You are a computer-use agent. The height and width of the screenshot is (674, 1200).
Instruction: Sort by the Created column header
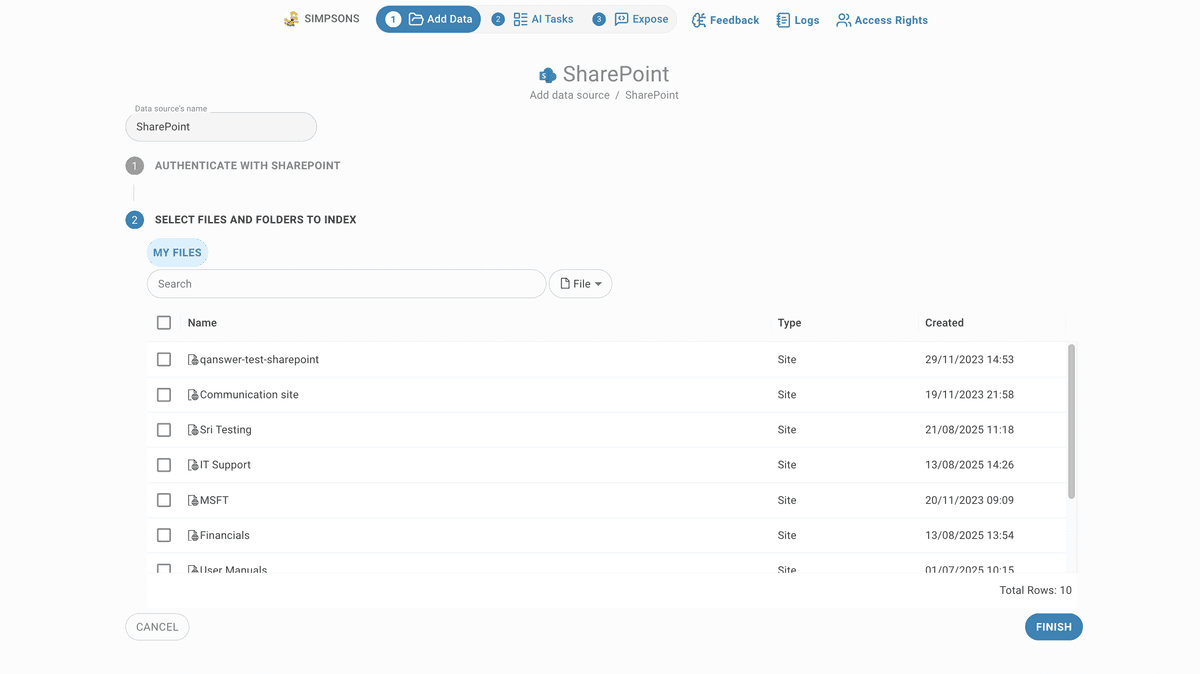[x=944, y=323]
